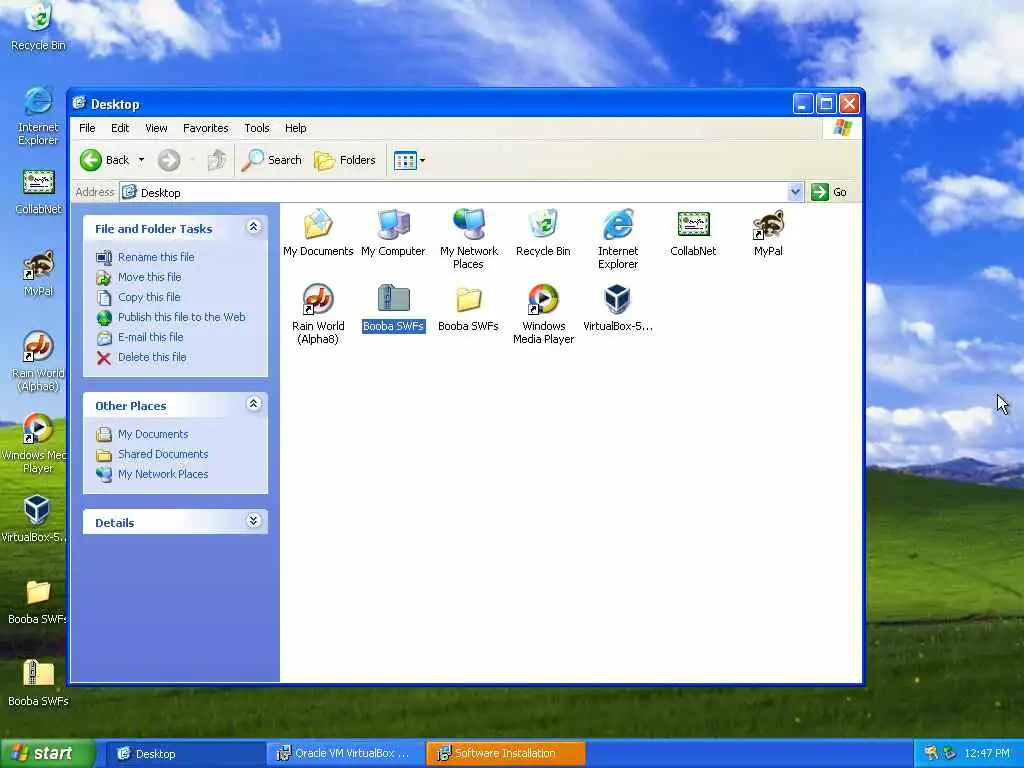Collapse the File and Folder Tasks panel
The height and width of the screenshot is (768, 1024).
[253, 227]
